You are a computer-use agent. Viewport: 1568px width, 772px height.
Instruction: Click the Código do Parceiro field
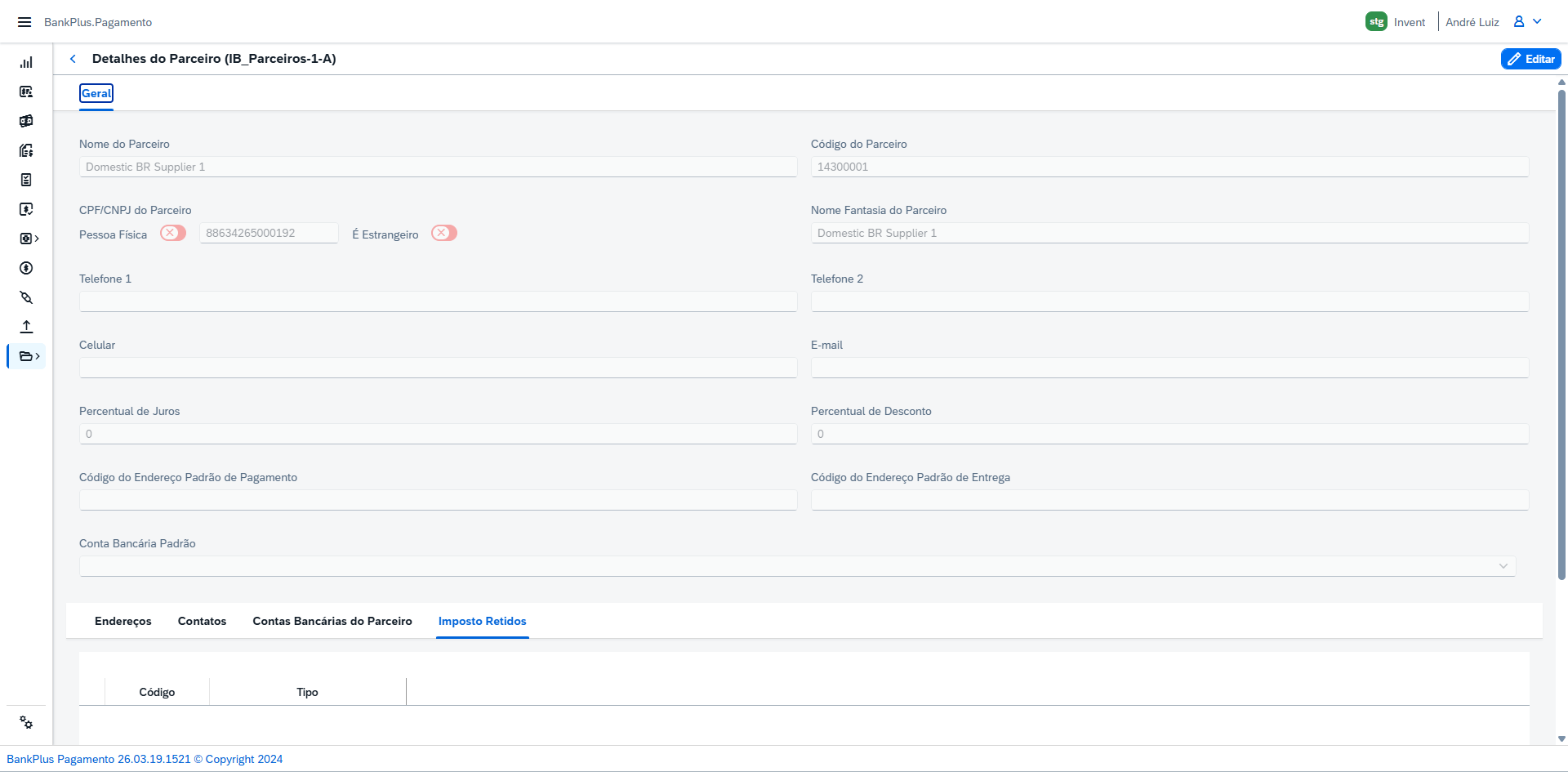1170,167
